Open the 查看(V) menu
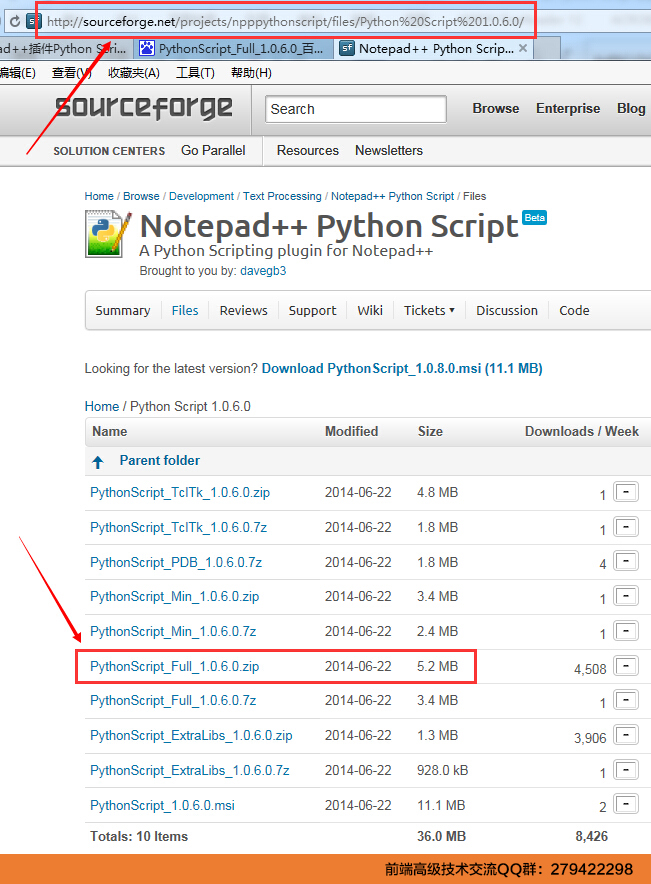651x884 pixels. 72,73
